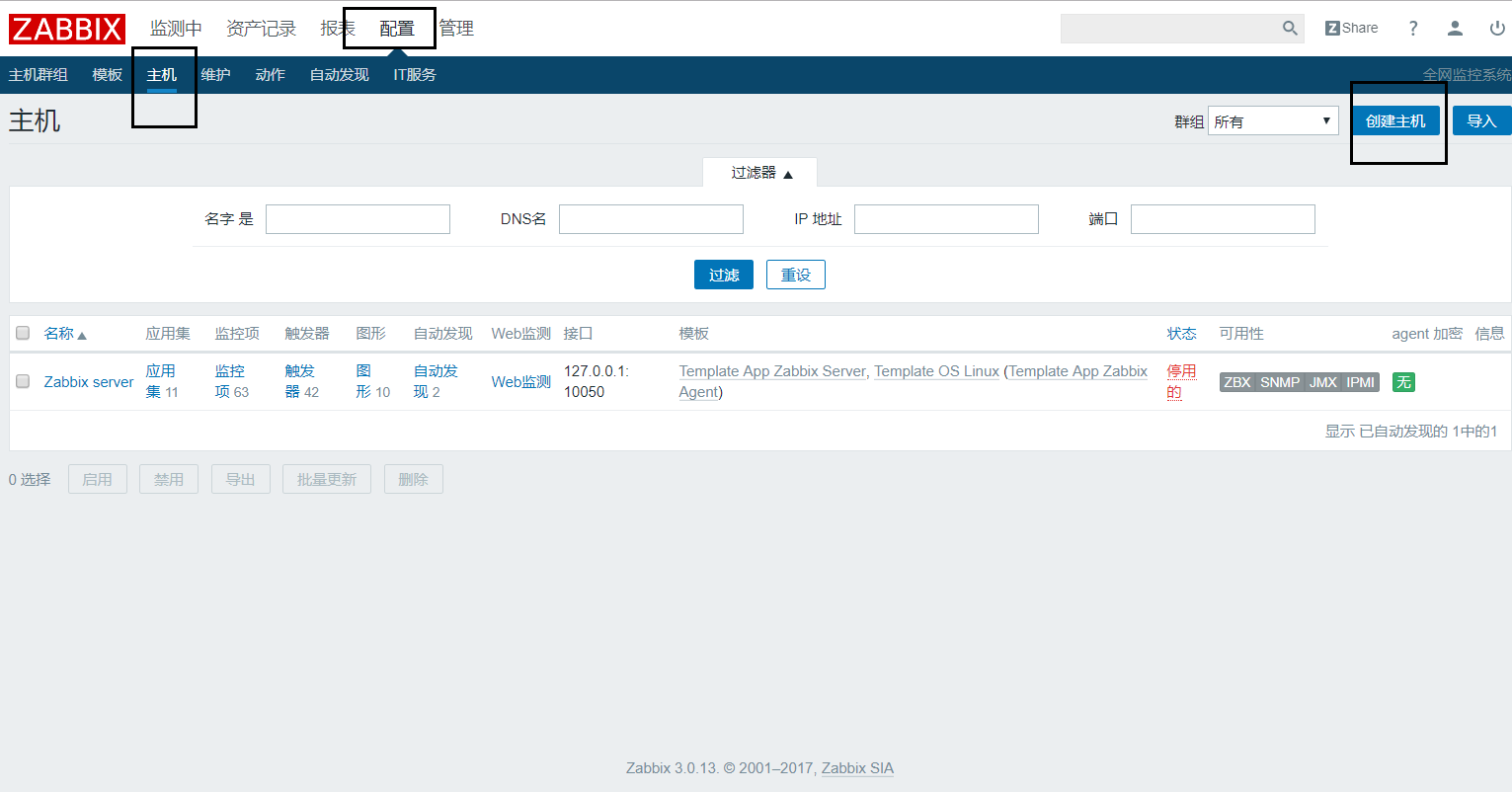Open the Zabbix SIA footer link
Screen dimensions: 1512x792
click(x=857, y=768)
